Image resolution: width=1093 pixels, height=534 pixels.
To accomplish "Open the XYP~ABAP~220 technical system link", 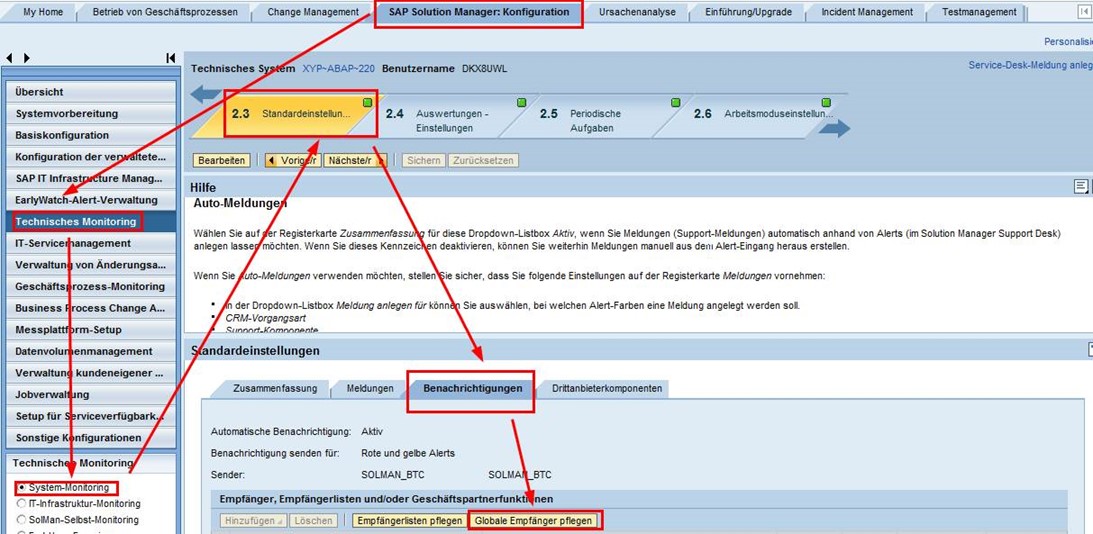I will click(338, 69).
